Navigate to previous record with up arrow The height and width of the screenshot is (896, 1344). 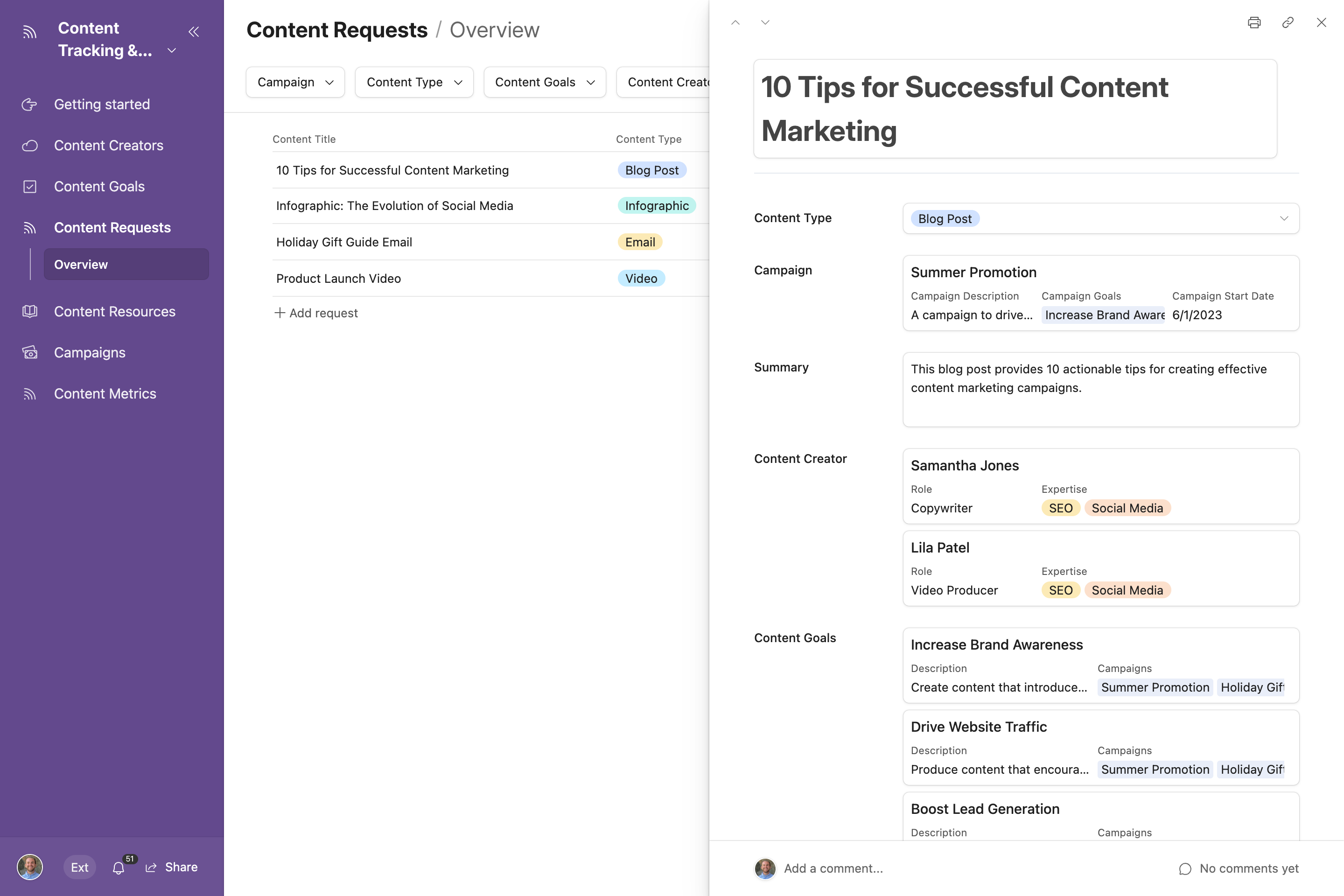tap(735, 22)
